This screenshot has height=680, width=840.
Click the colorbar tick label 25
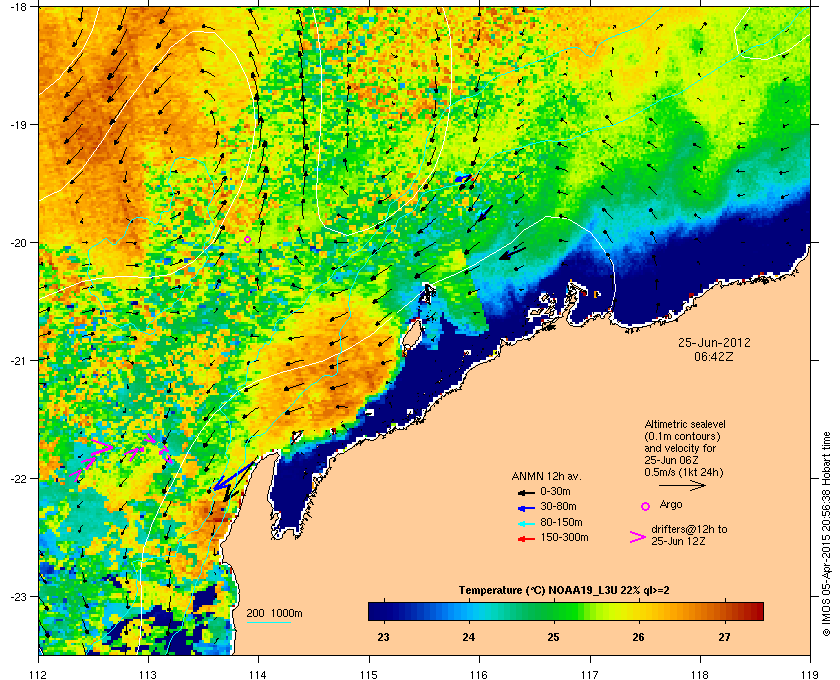[553, 637]
